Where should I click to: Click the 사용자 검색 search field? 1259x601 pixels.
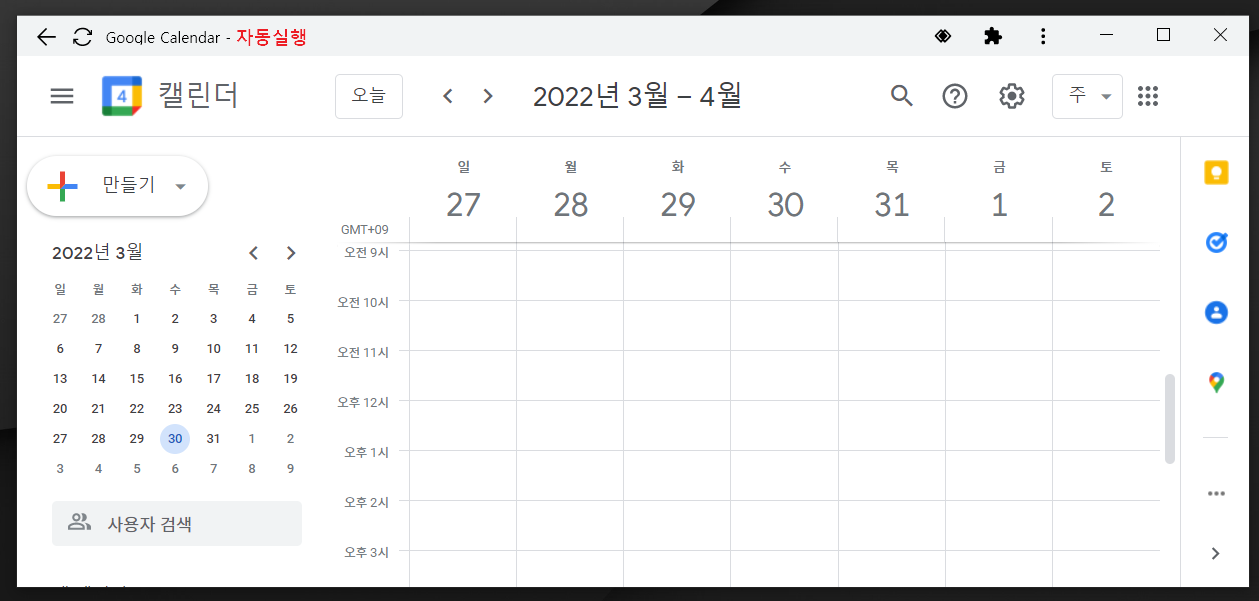pyautogui.click(x=177, y=523)
